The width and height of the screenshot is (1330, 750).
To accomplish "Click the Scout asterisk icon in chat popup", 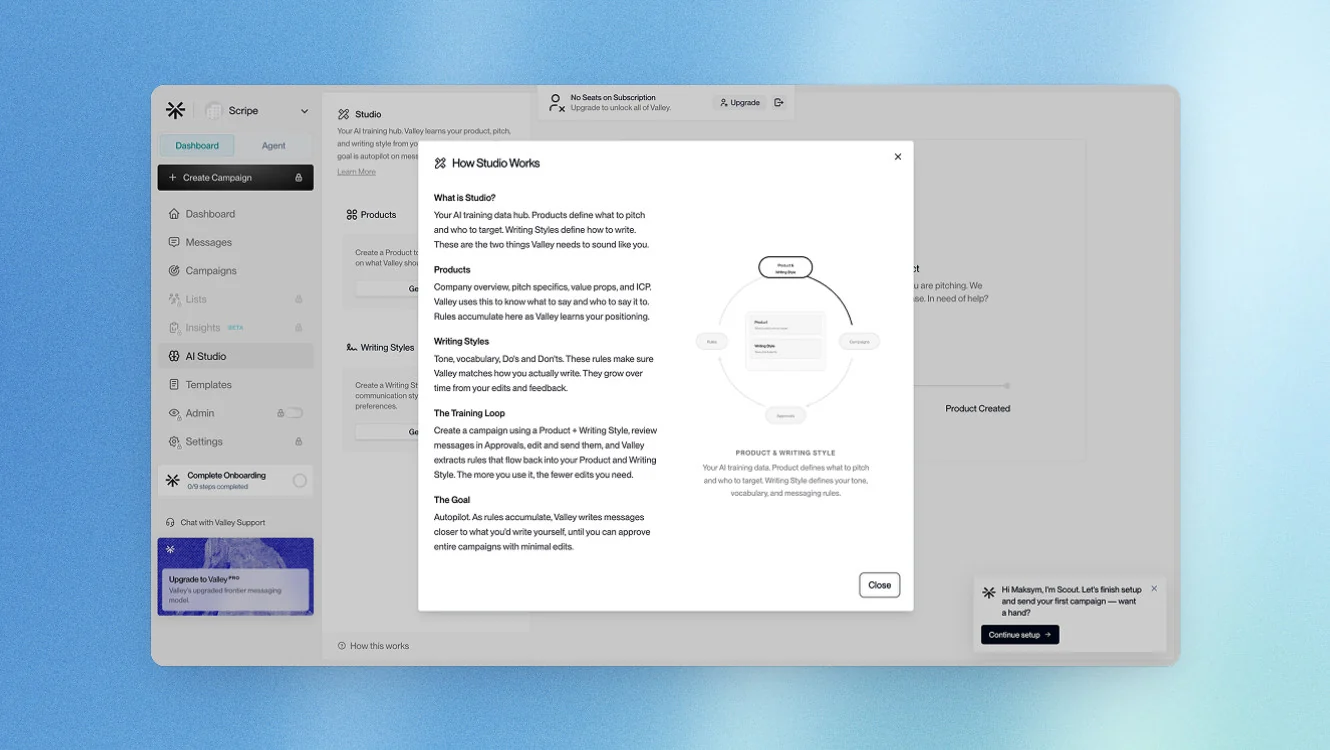I will [989, 592].
